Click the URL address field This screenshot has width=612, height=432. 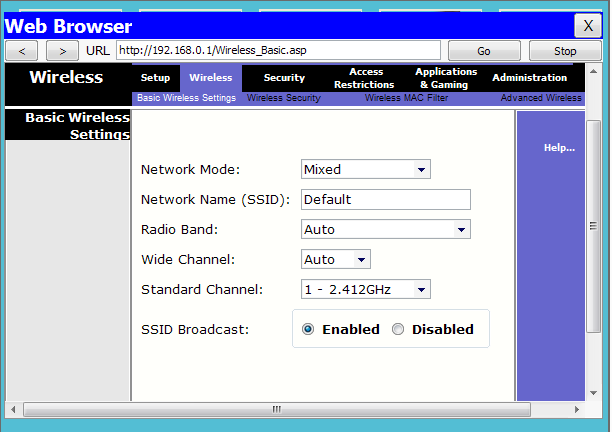[x=278, y=50]
